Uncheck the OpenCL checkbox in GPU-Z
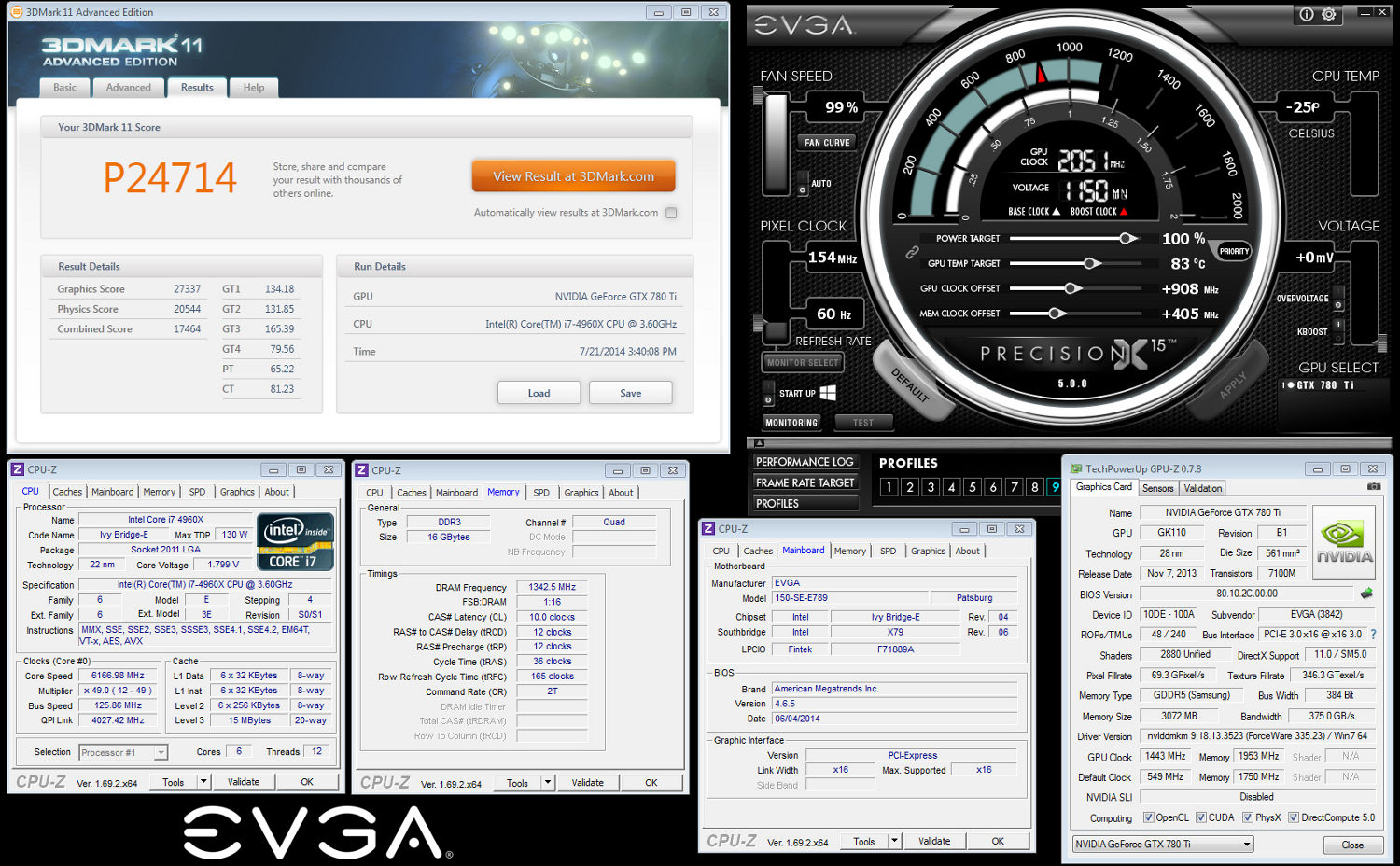Viewport: 1400px width, 866px height. click(1149, 817)
